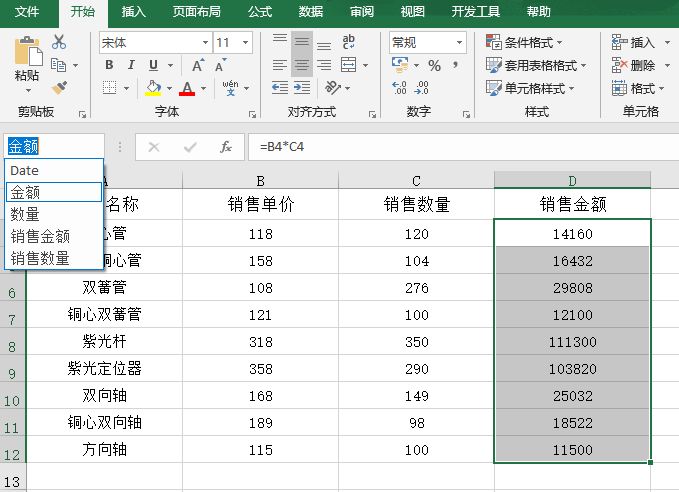This screenshot has height=492, width=679.
Task: Select Date in name box list
Action: coord(25,170)
